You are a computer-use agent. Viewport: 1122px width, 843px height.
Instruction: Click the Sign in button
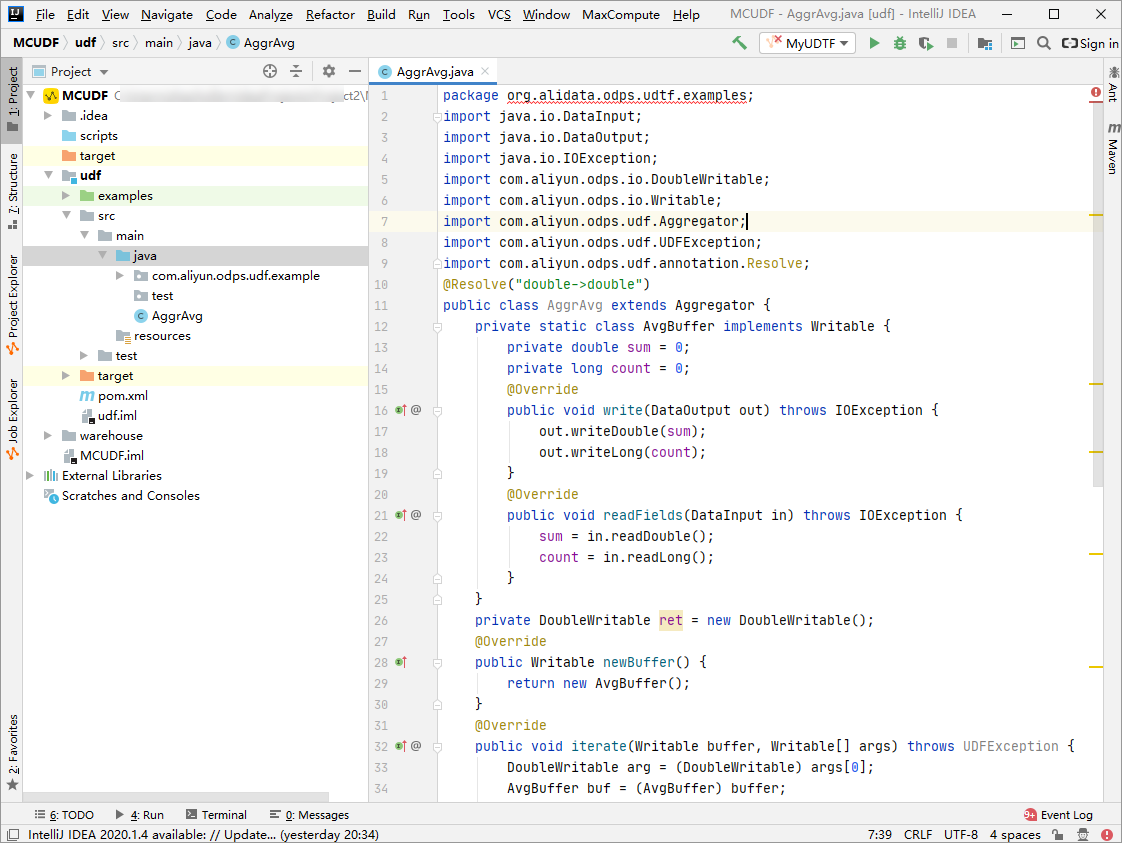(x=1090, y=43)
